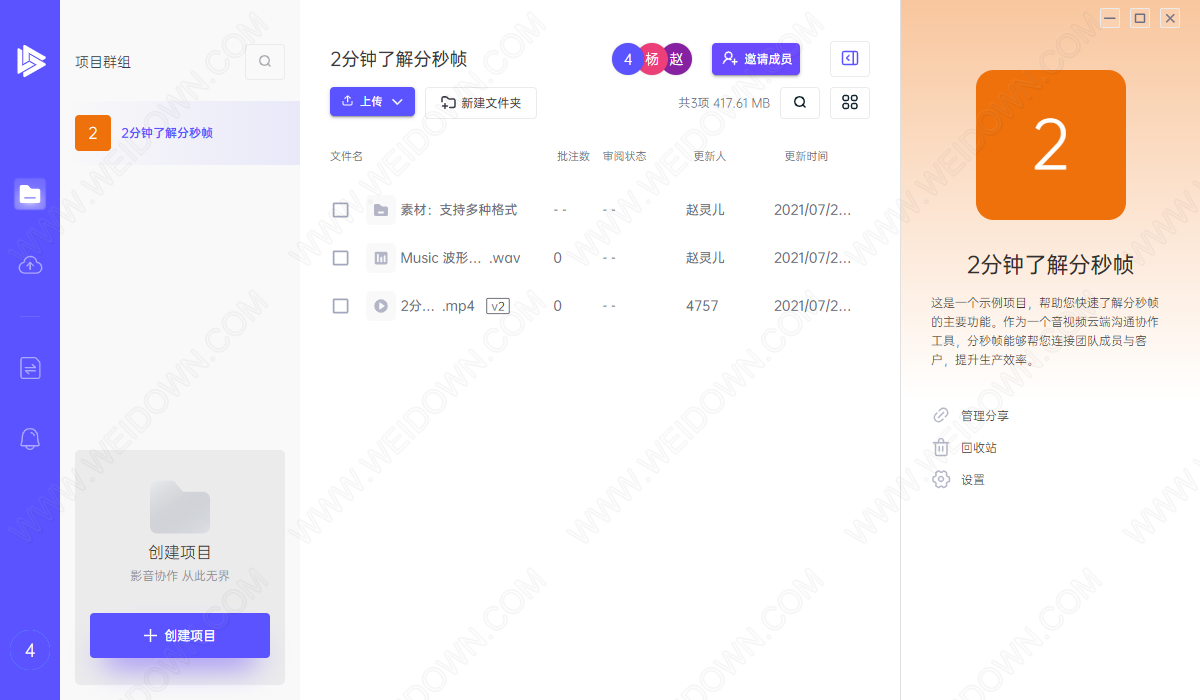Screen dimensions: 1200x700
Task: Click the create-project folder illustration
Action: click(180, 507)
